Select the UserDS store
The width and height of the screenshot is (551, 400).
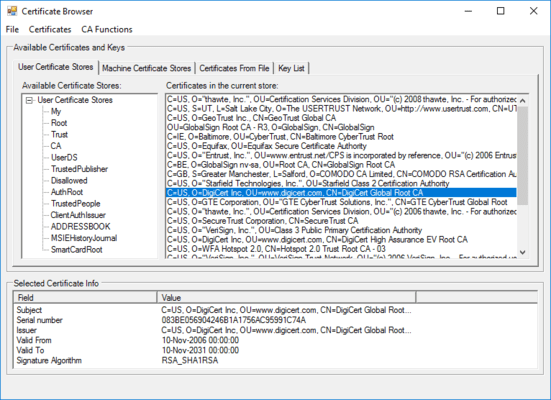[64, 157]
